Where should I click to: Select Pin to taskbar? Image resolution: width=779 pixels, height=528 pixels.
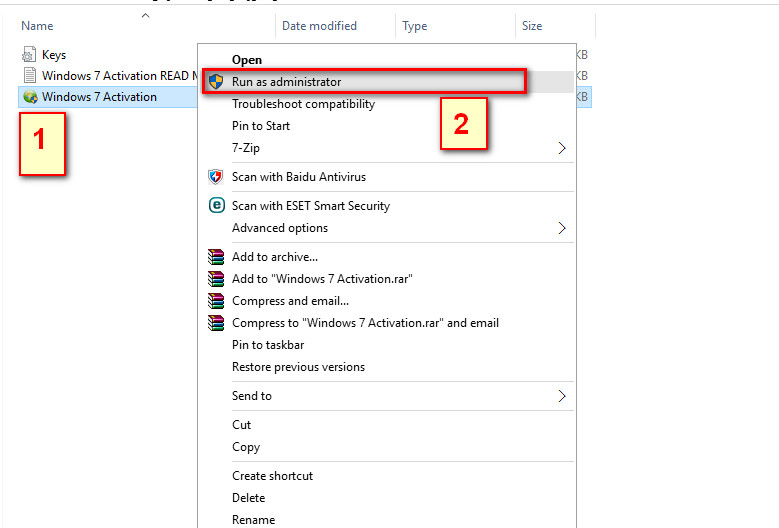point(268,345)
